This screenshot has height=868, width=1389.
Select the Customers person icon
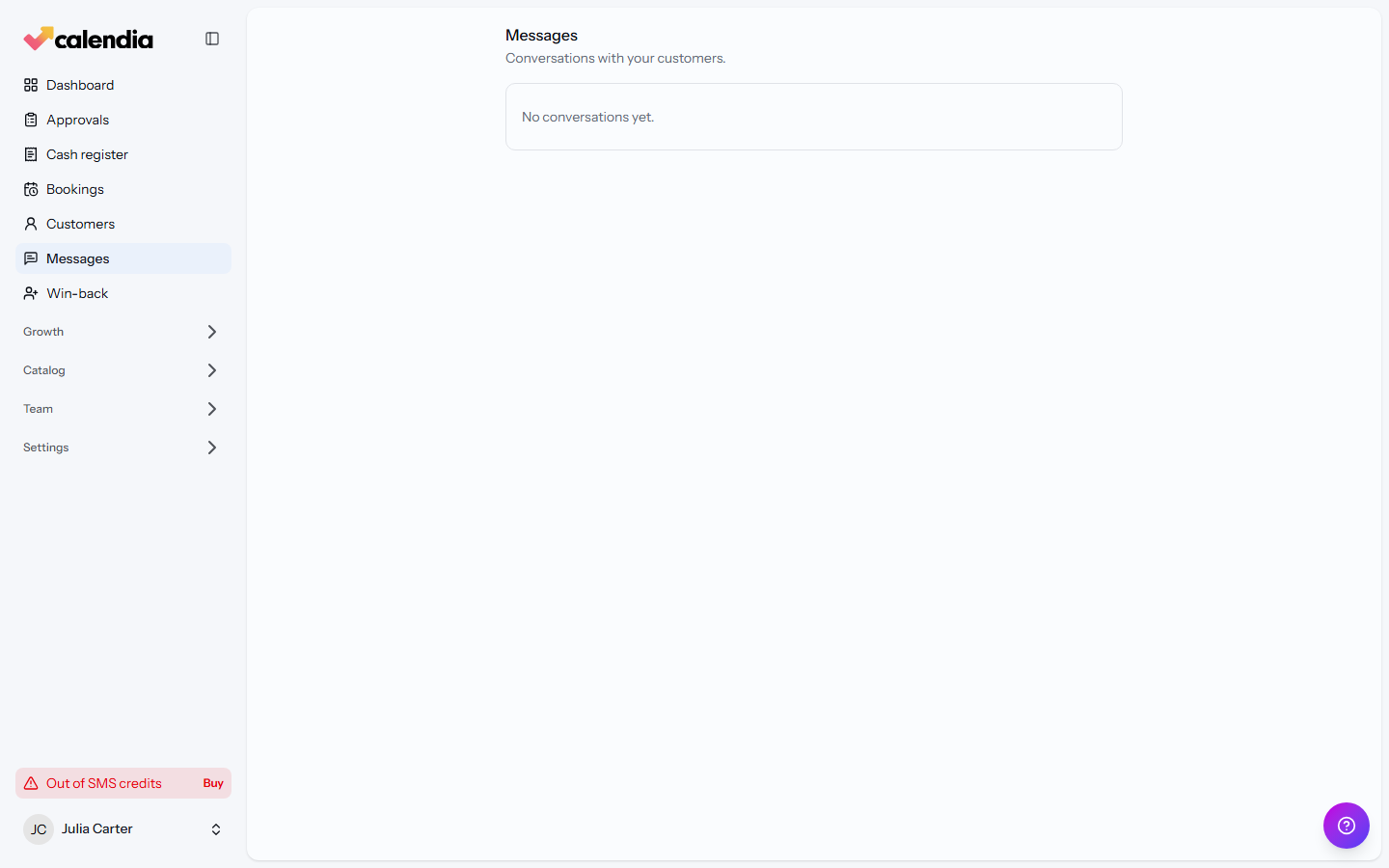click(x=31, y=224)
